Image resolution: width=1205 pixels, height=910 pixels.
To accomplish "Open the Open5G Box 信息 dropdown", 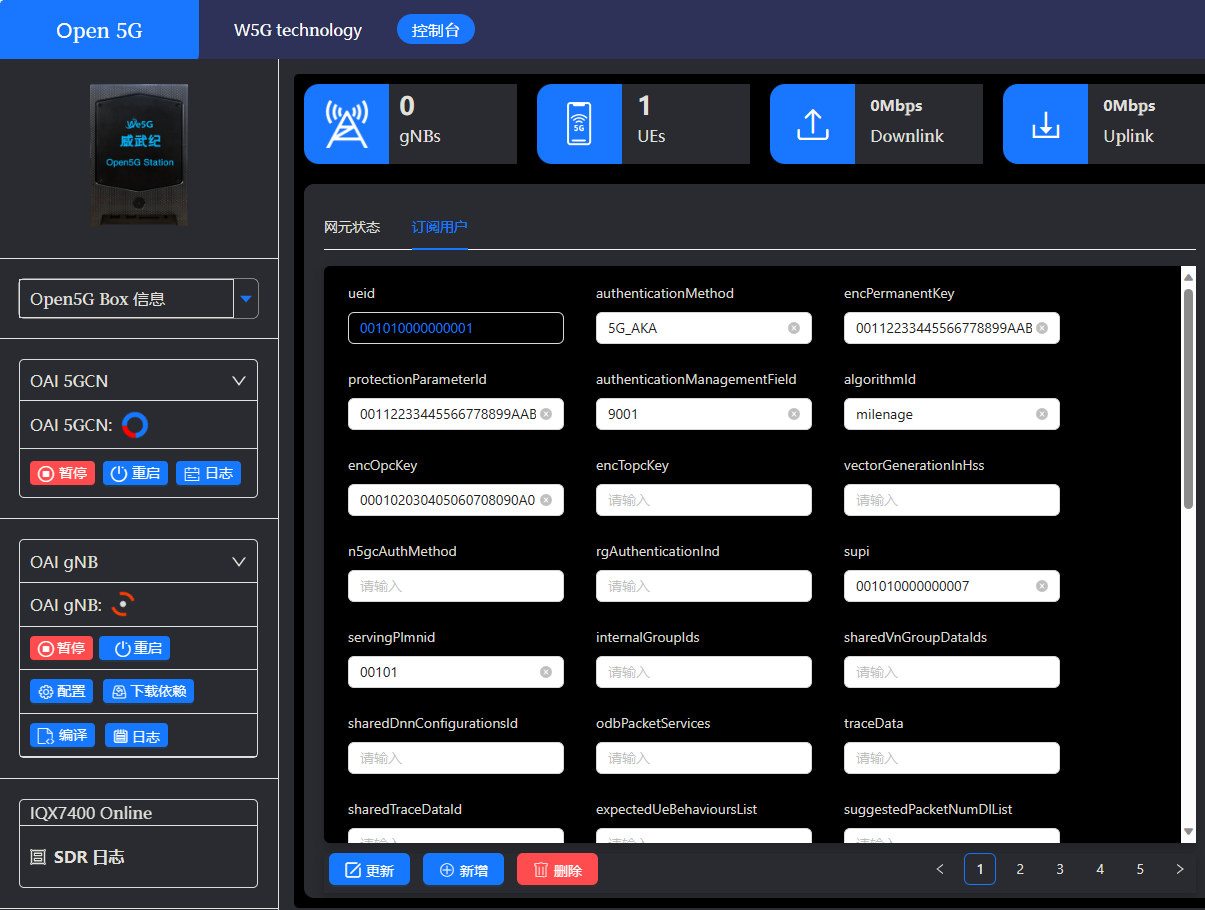I will (x=246, y=298).
